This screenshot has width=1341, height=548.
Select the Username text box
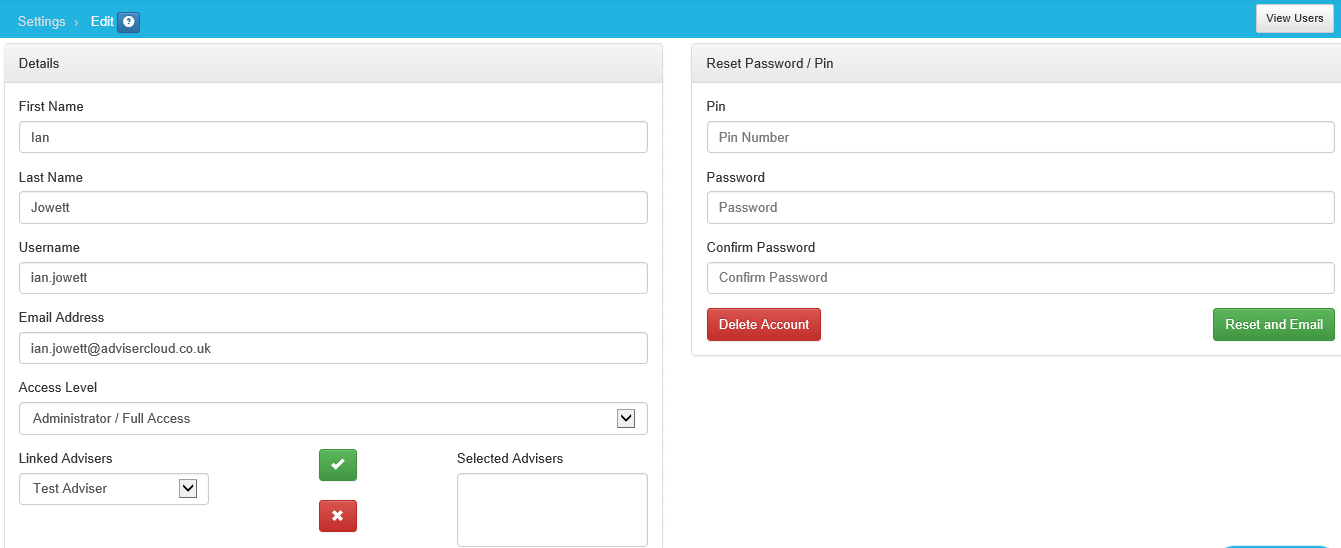333,278
